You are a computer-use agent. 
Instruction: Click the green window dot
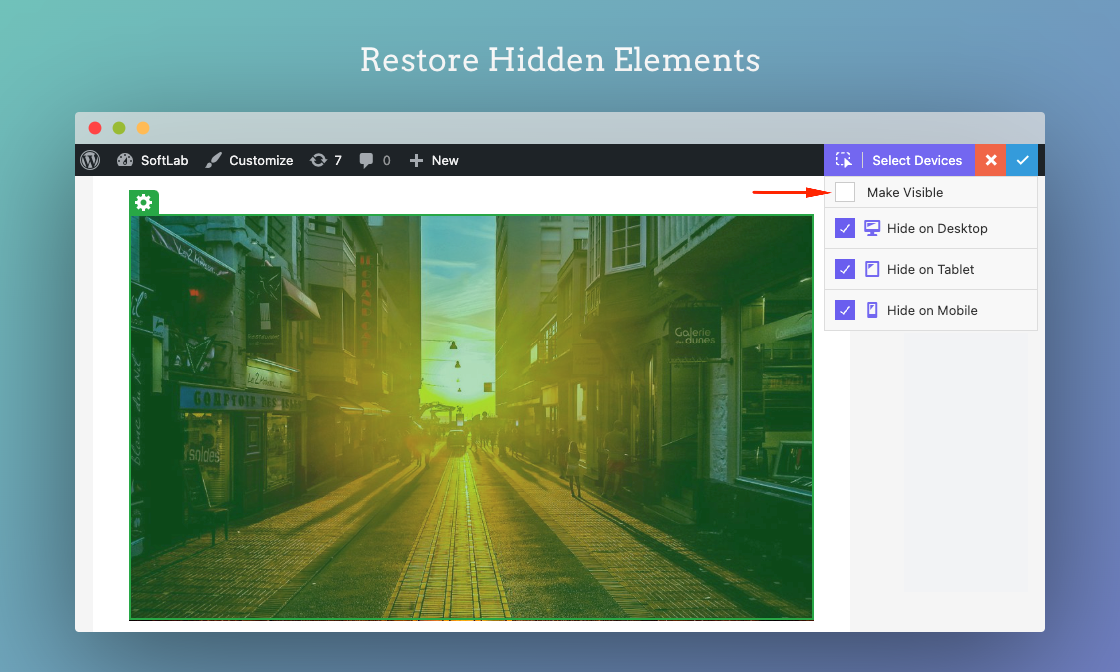(x=119, y=128)
